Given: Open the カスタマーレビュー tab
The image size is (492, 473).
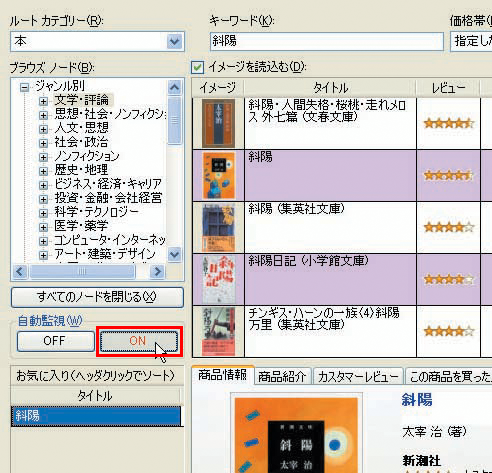Looking at the screenshot, I should click(x=358, y=377).
